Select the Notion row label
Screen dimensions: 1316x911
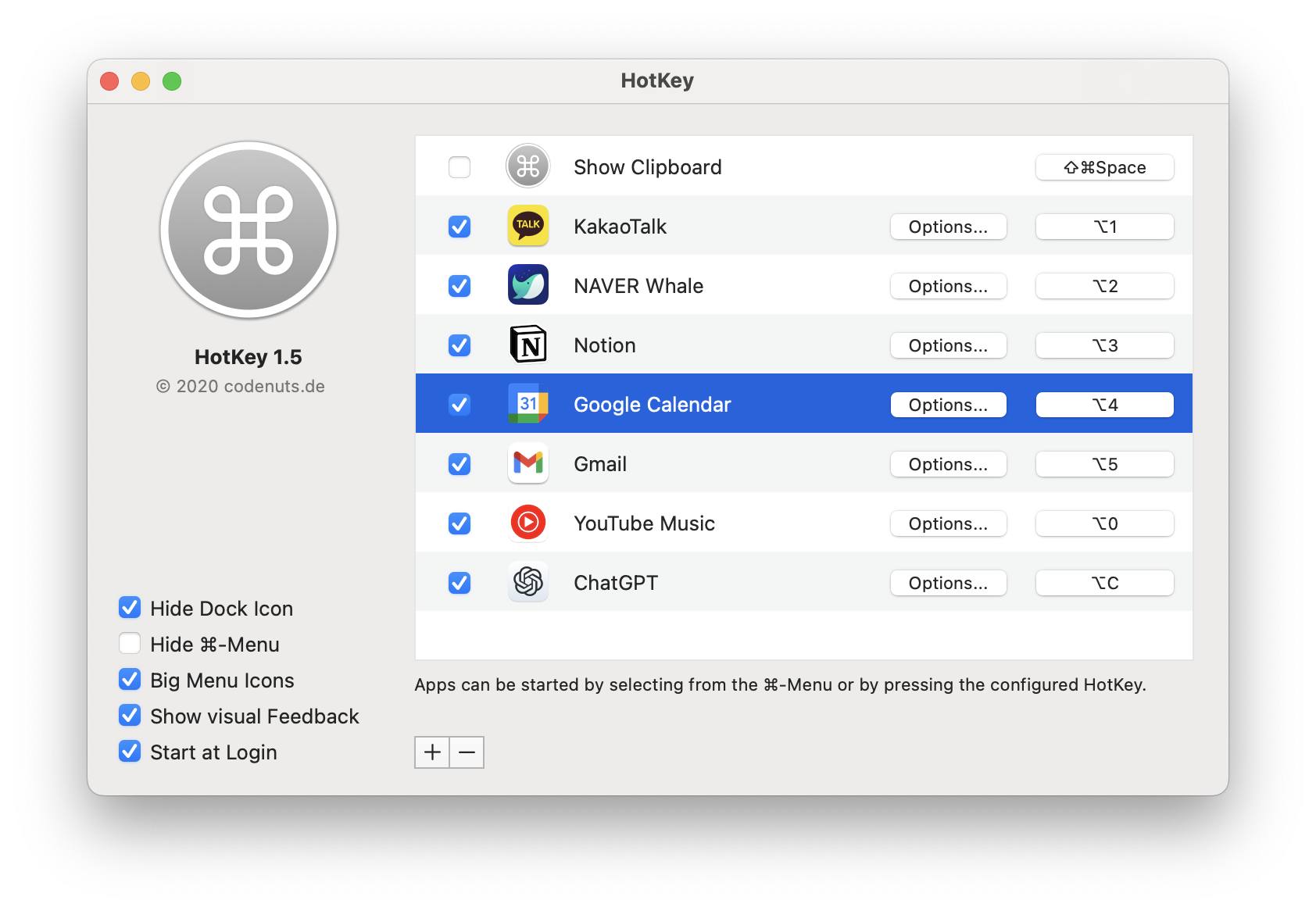(x=605, y=345)
